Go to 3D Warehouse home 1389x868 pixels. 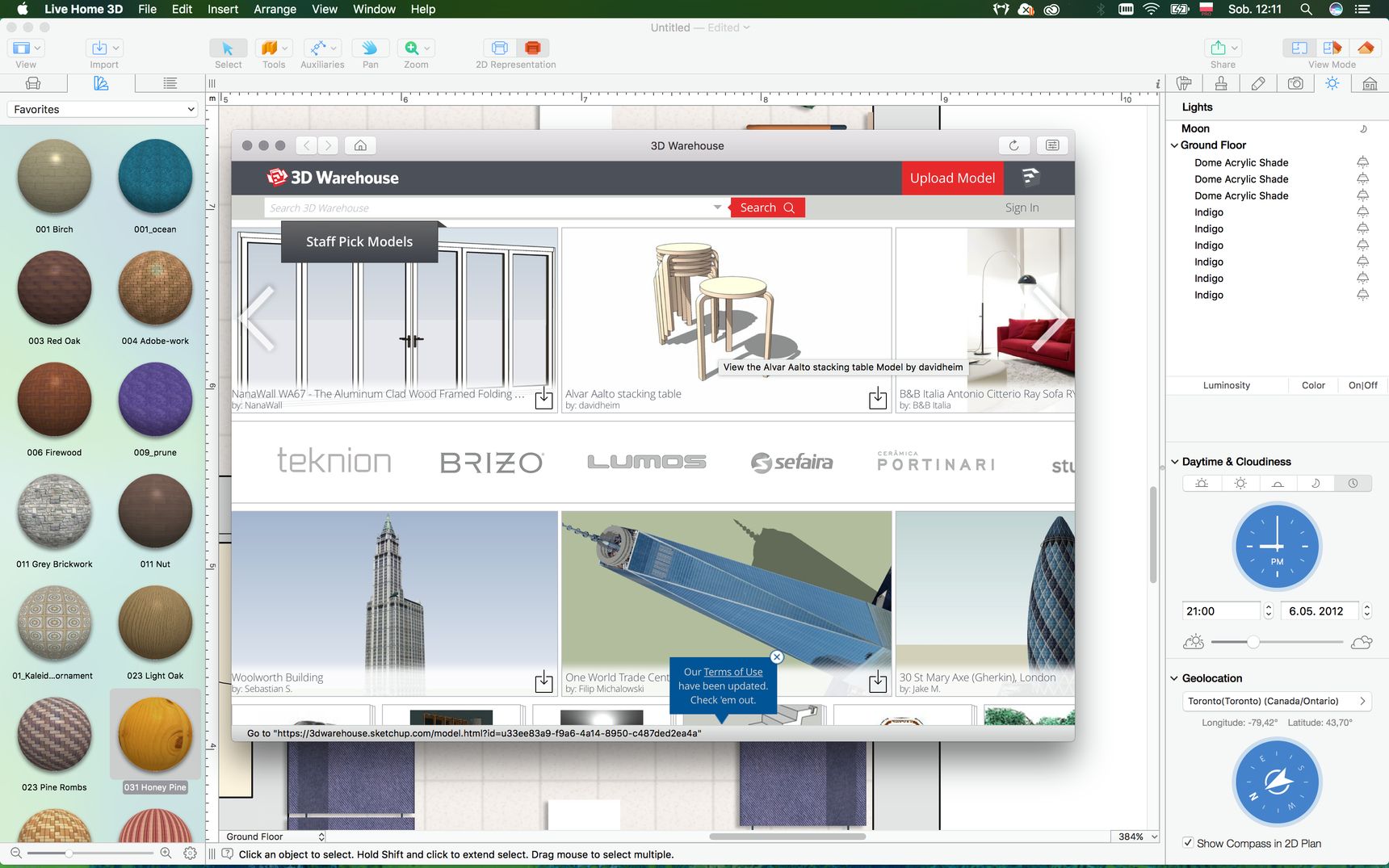coord(360,145)
